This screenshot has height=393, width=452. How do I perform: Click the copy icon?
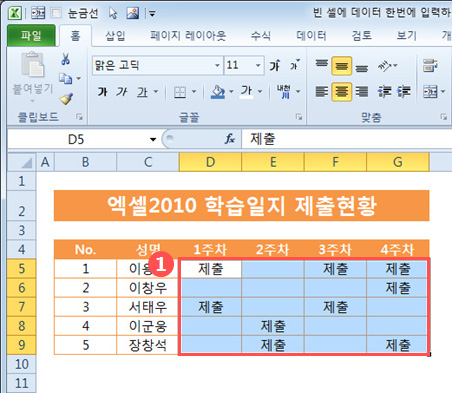pos(65,79)
